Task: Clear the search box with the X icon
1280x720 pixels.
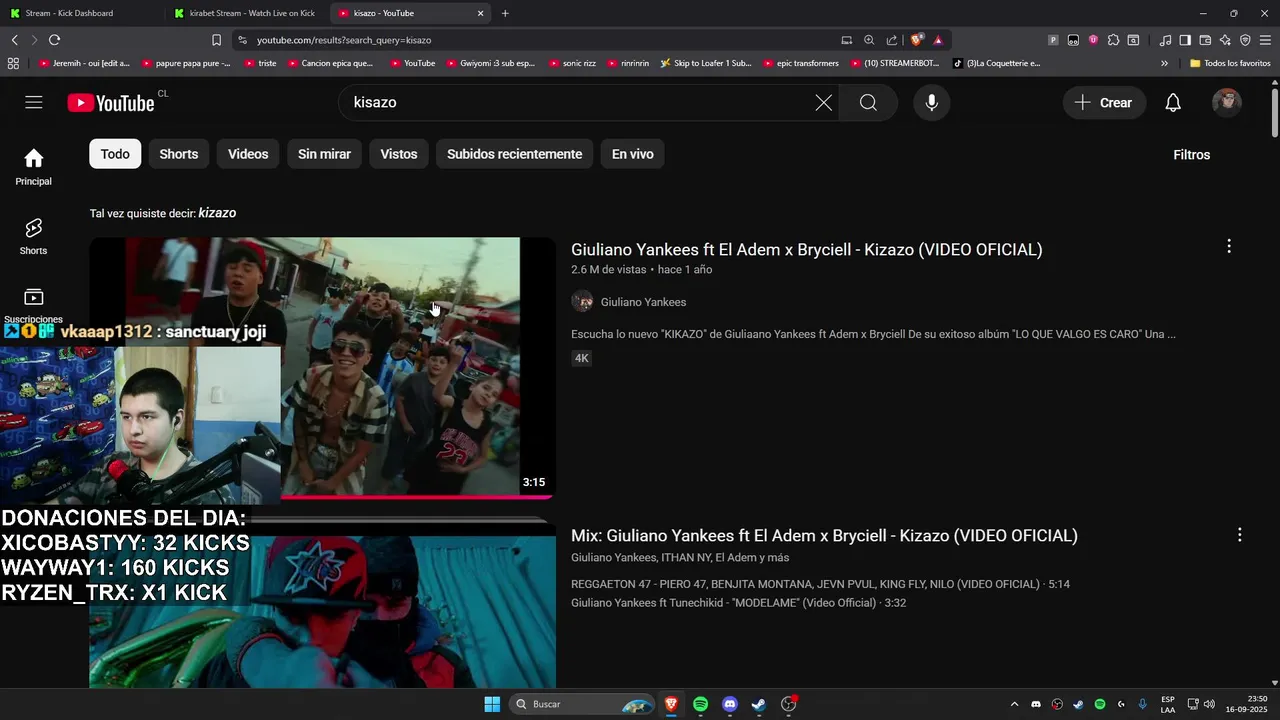Action: coord(823,102)
